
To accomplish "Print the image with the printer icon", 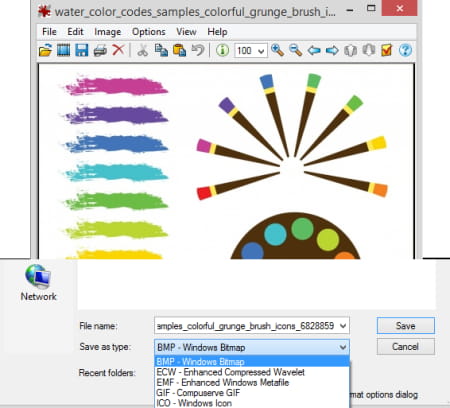I will click(x=100, y=51).
